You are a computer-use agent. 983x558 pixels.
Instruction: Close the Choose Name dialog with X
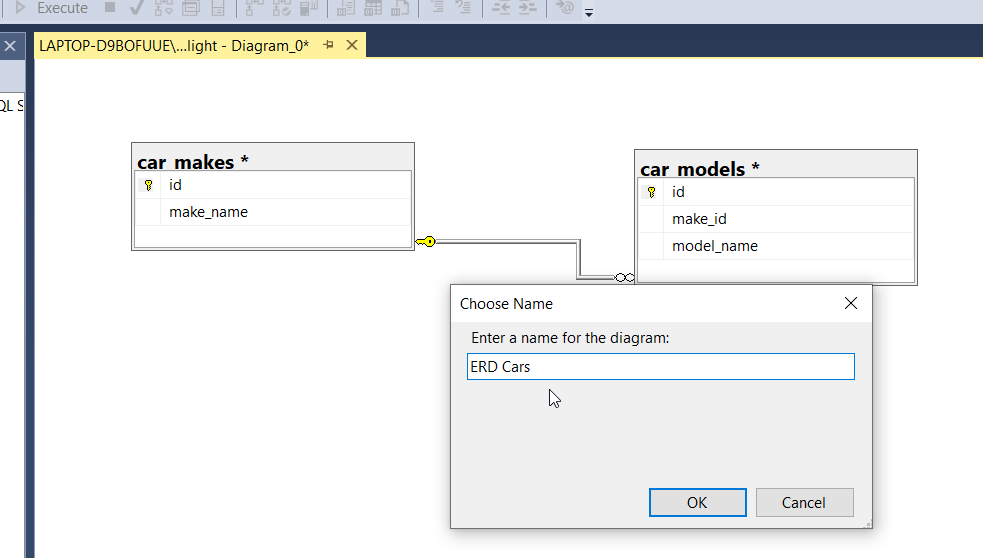[850, 303]
